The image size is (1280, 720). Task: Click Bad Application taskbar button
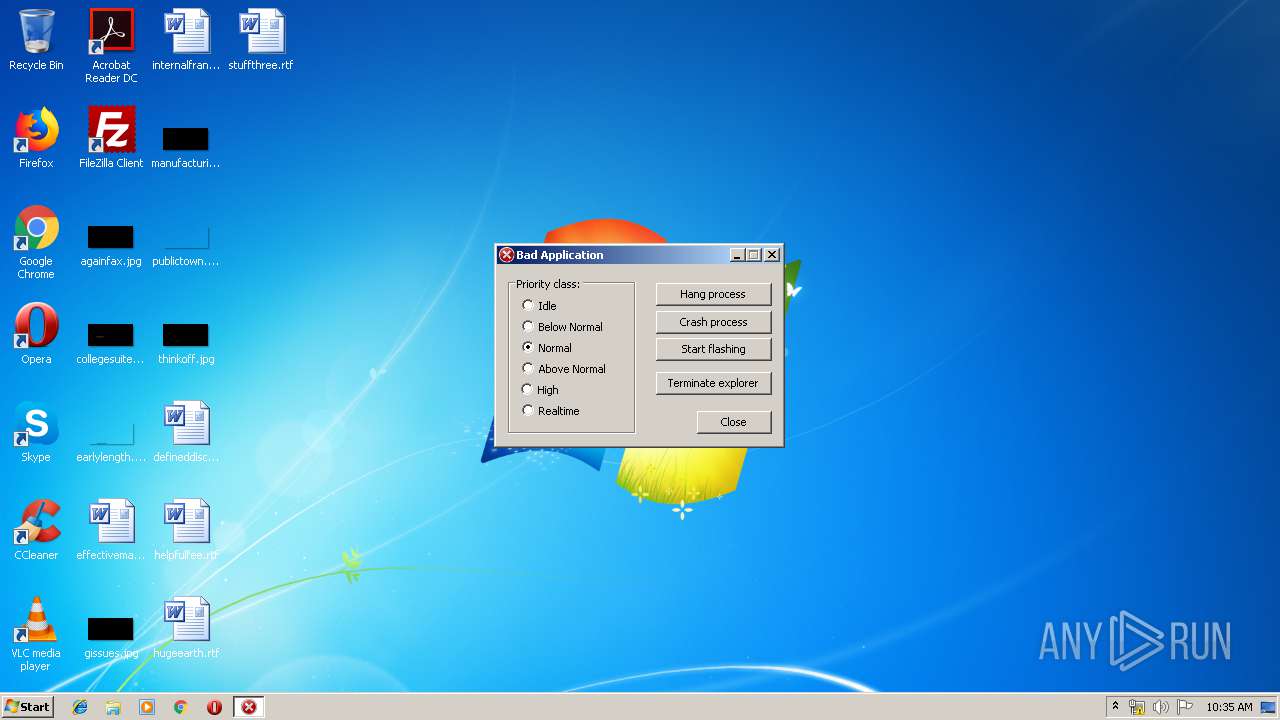pos(249,707)
